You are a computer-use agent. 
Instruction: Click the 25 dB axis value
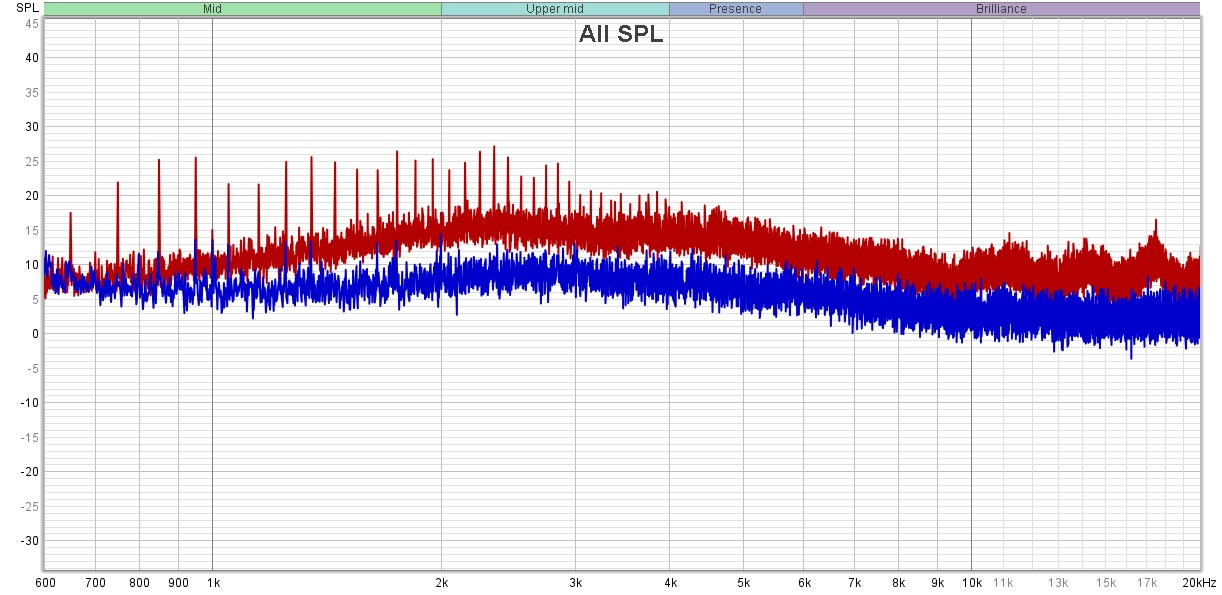(x=32, y=162)
